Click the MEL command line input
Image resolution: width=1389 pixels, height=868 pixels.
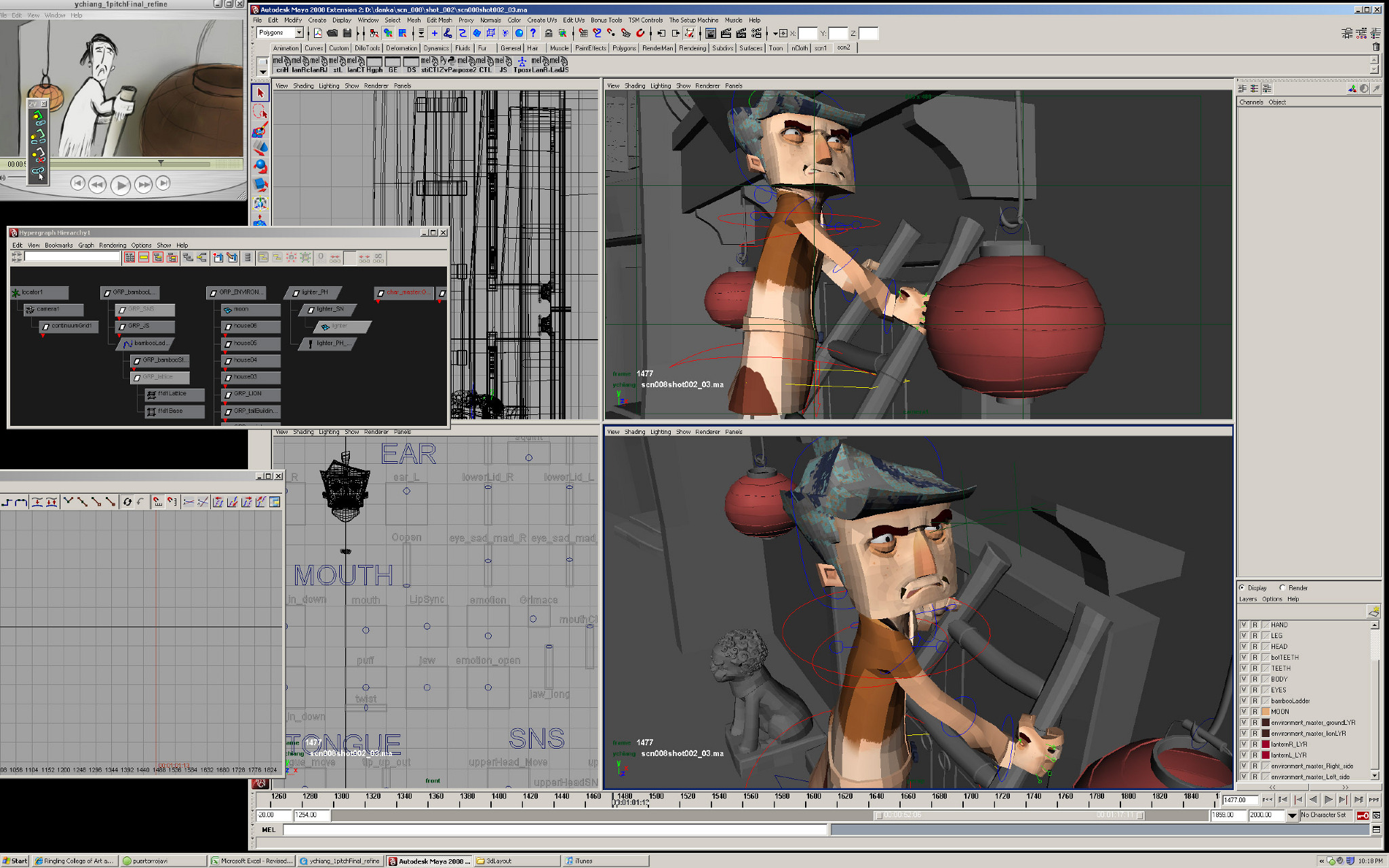[555, 829]
